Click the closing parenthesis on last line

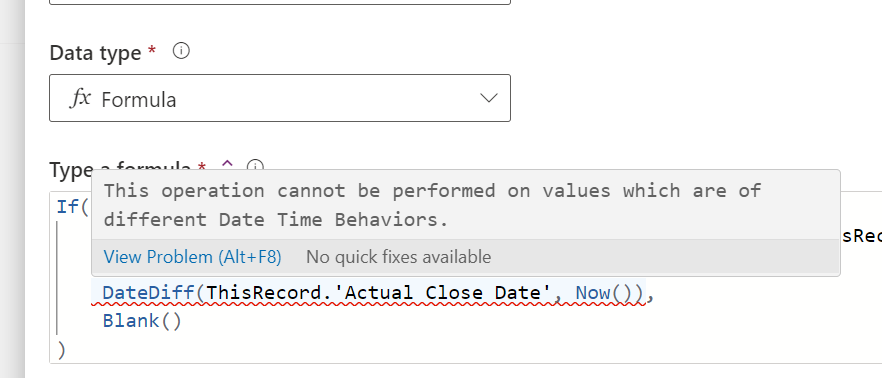coord(61,350)
